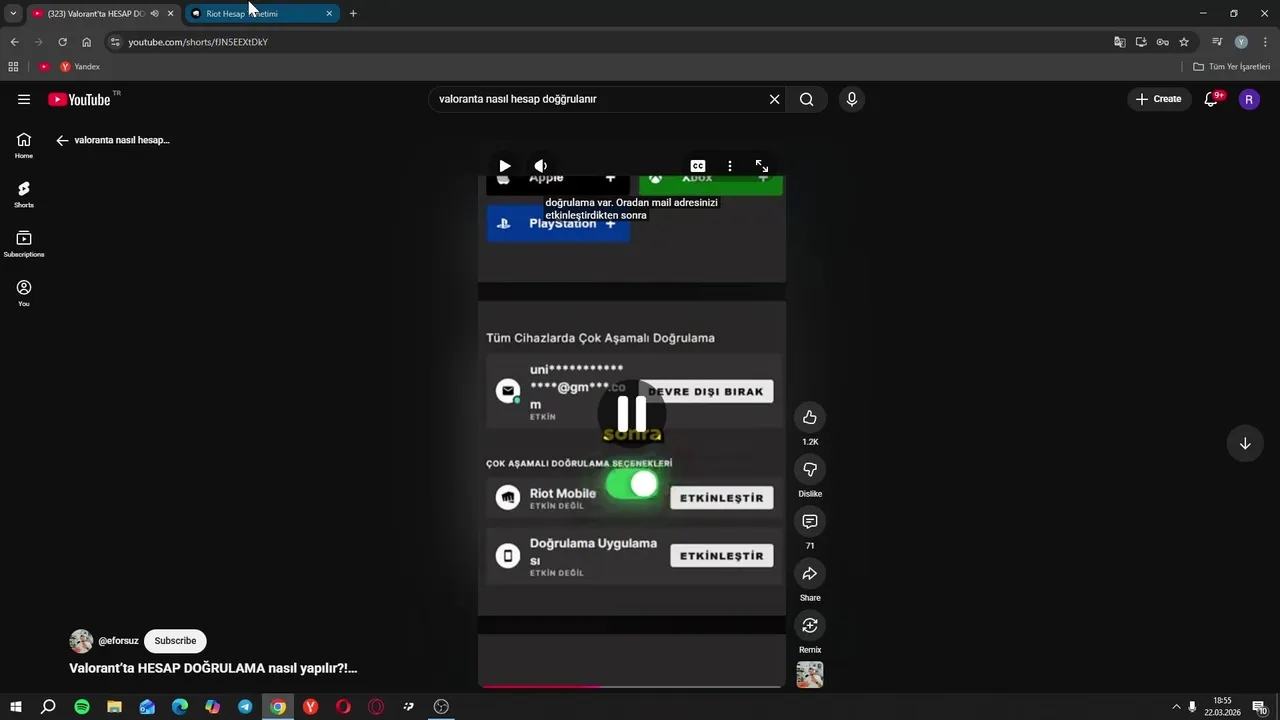Toggle closed captions on the Short
Viewport: 1280px width, 720px height.
coord(698,166)
